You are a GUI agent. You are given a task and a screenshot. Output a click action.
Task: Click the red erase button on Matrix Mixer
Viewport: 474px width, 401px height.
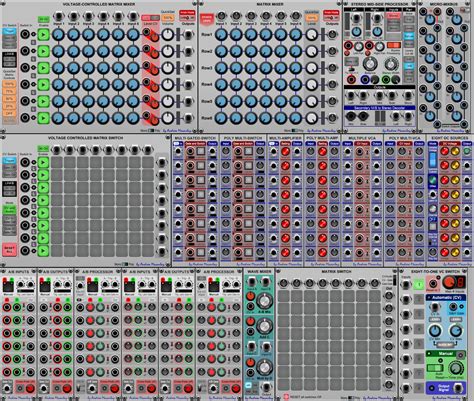coord(207,19)
